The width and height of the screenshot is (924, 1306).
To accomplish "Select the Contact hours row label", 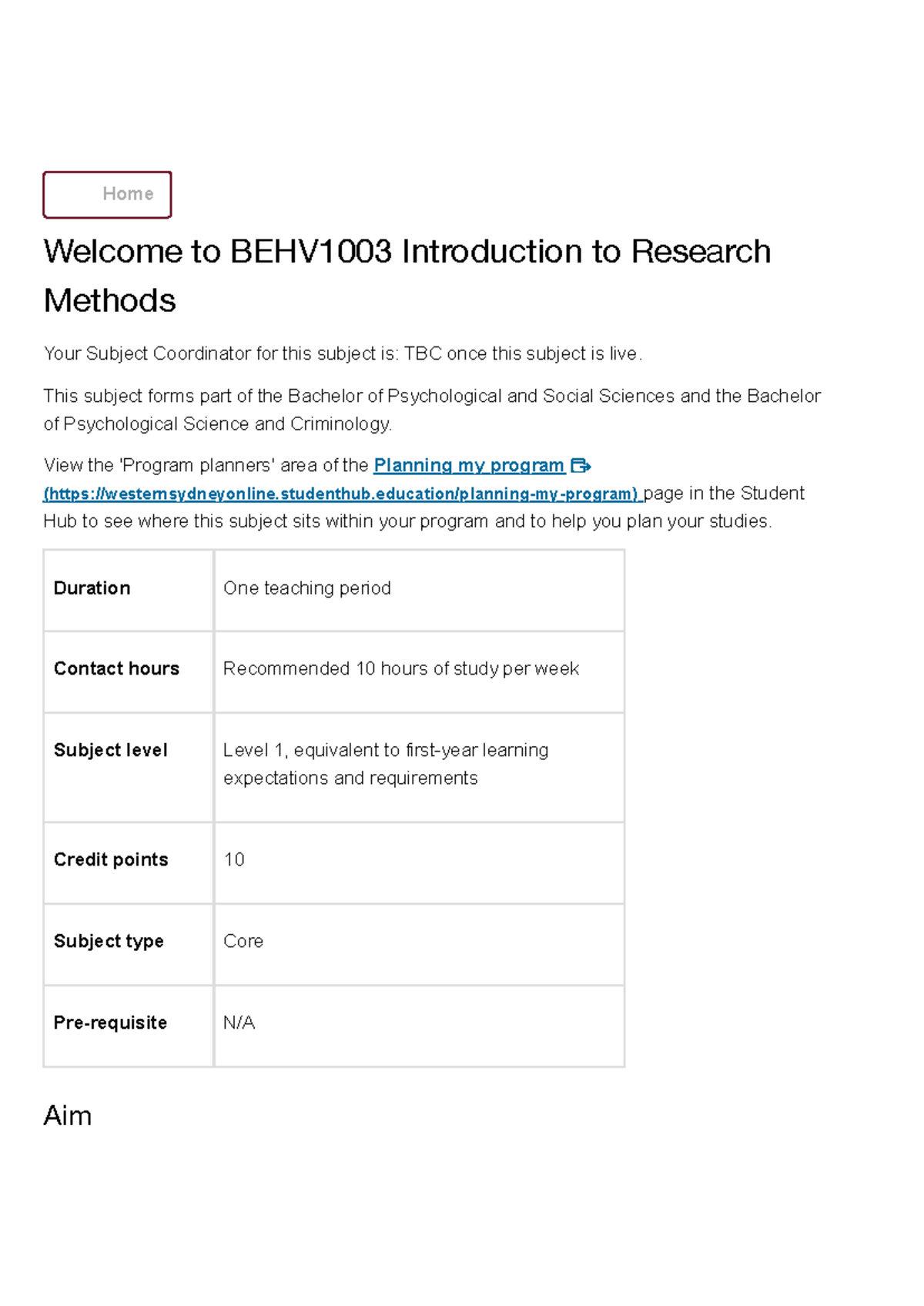I will (116, 669).
